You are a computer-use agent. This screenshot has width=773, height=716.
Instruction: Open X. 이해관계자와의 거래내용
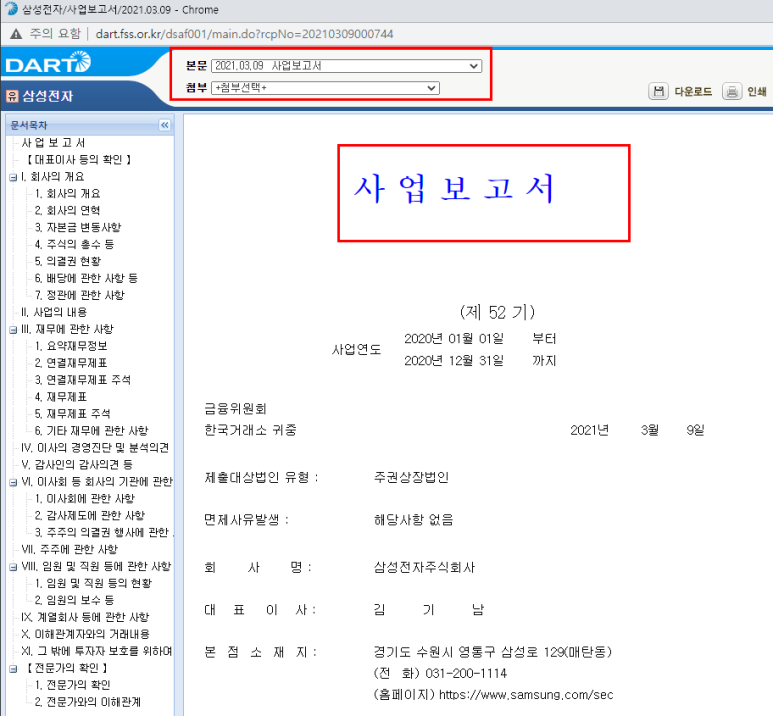click(85, 634)
